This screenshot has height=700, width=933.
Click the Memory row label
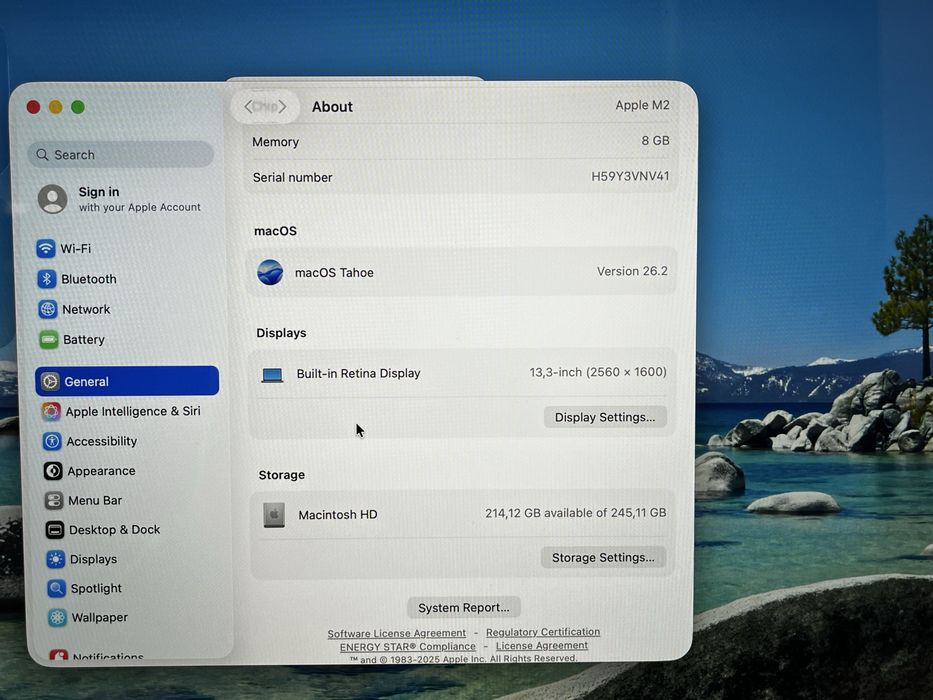(275, 142)
